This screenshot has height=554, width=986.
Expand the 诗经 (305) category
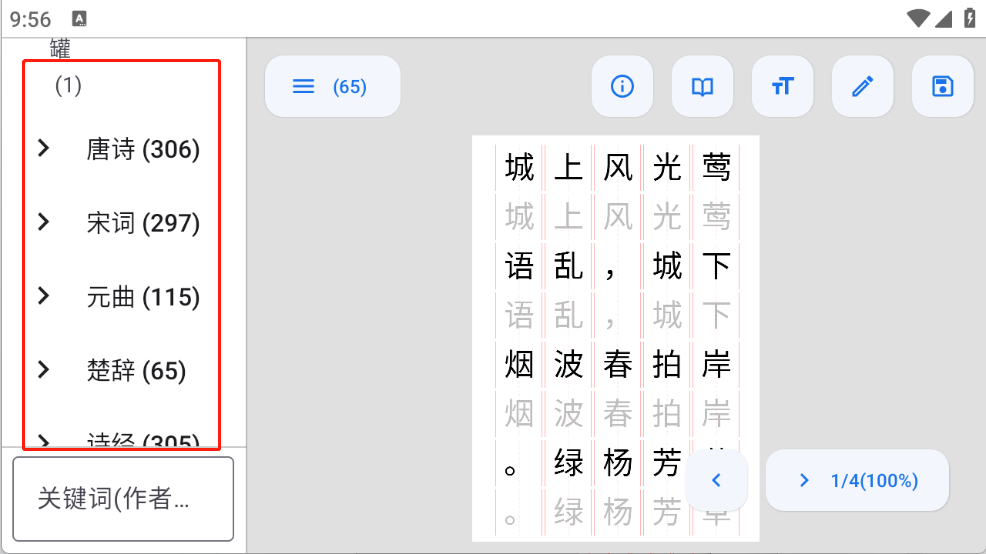tap(43, 440)
